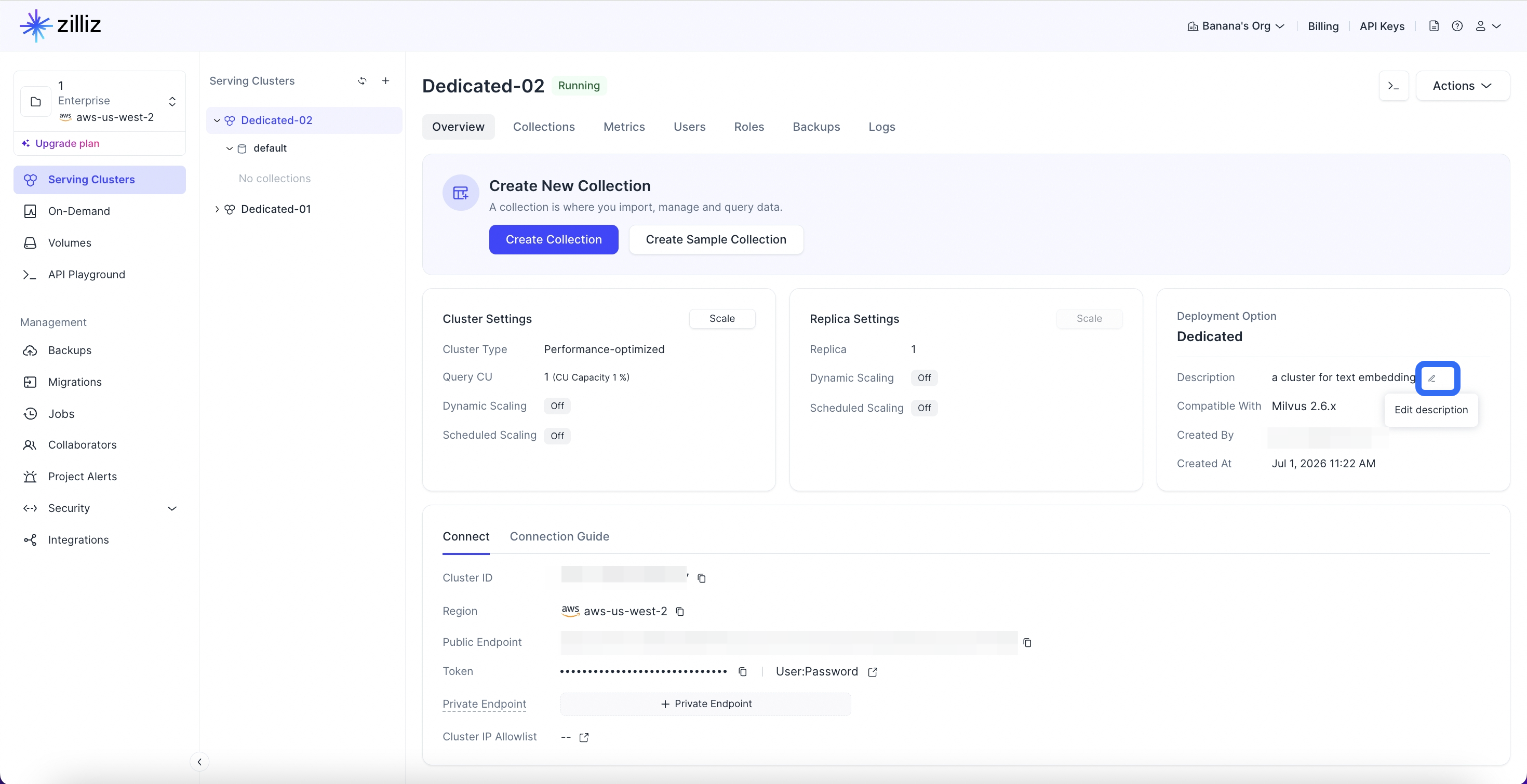Open User:Password external link
Image resolution: width=1527 pixels, height=784 pixels.
tap(873, 671)
